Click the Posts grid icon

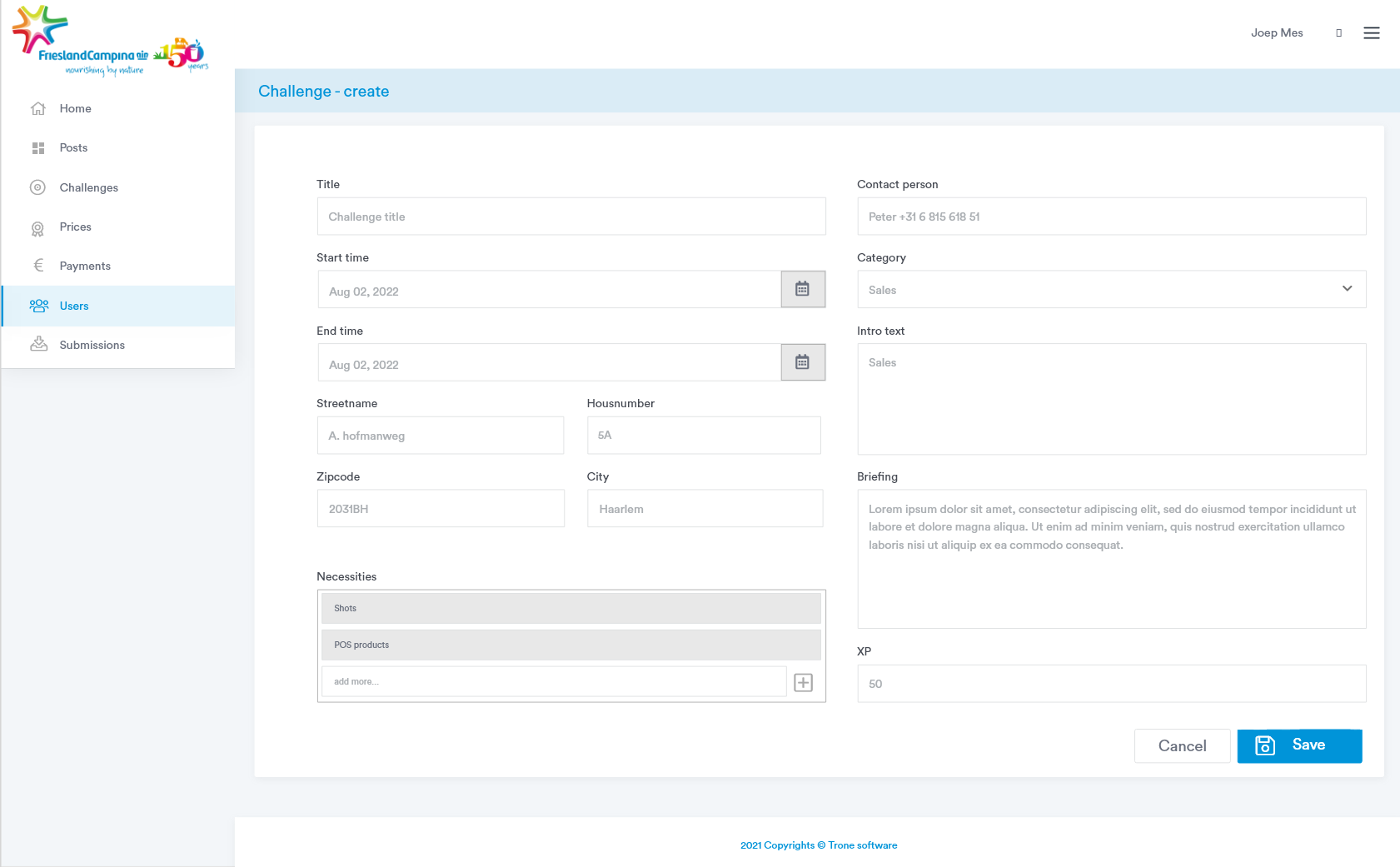point(38,148)
